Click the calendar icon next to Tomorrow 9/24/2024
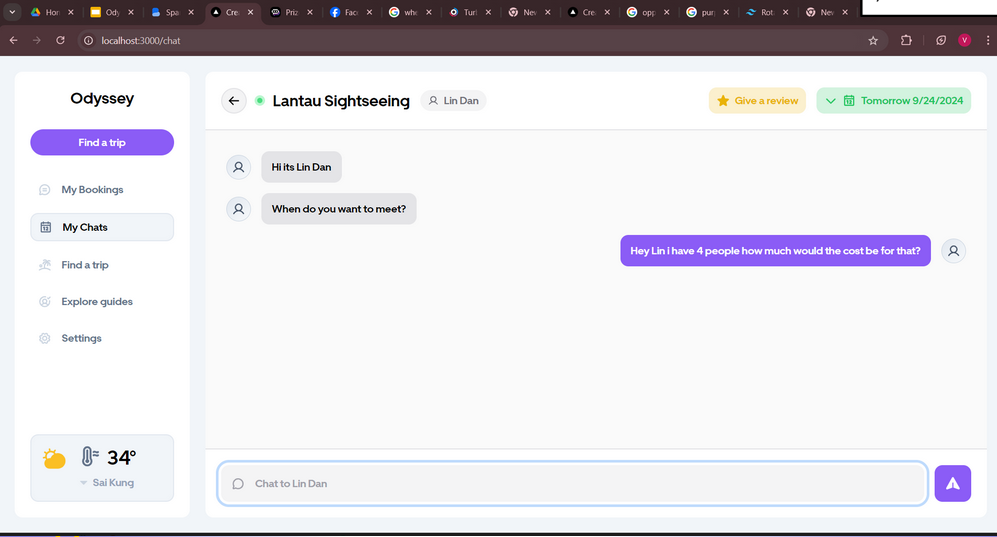Image resolution: width=997 pixels, height=537 pixels. pyautogui.click(x=849, y=100)
